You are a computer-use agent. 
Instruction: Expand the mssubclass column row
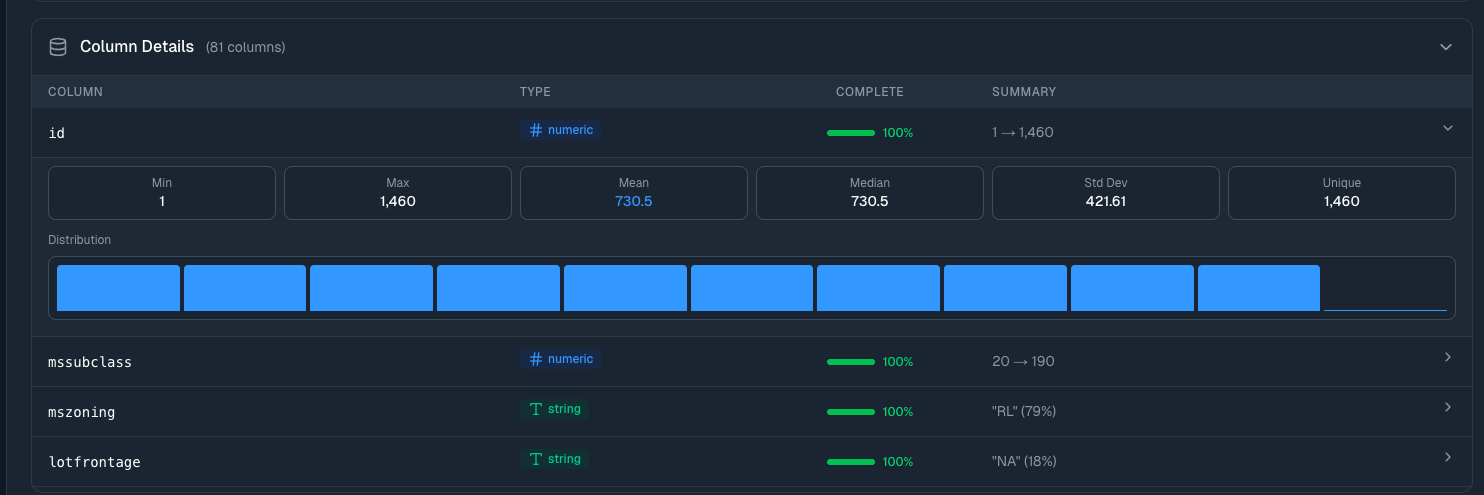[x=1447, y=358]
